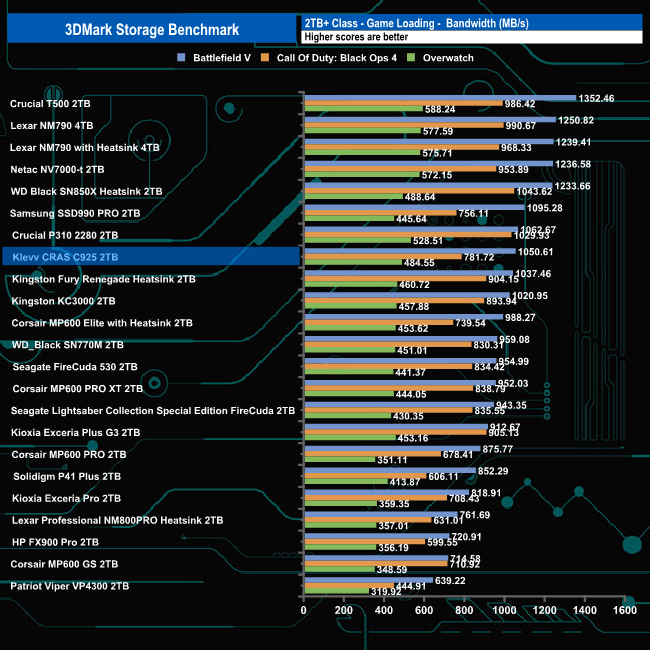Click the 'Battlefield V' legend label
Viewport: 650px width, 650px height.
(x=222, y=58)
